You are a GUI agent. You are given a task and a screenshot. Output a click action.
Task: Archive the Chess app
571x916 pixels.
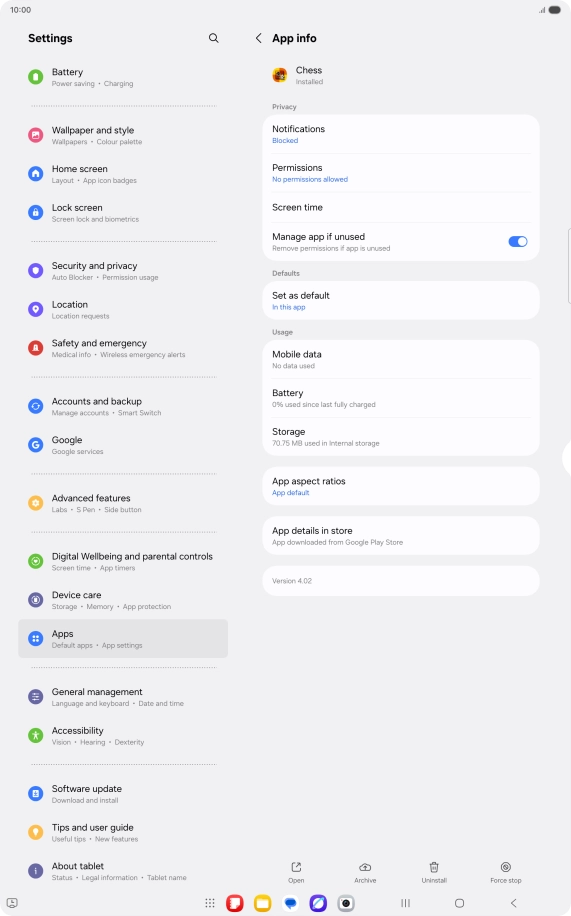[365, 872]
